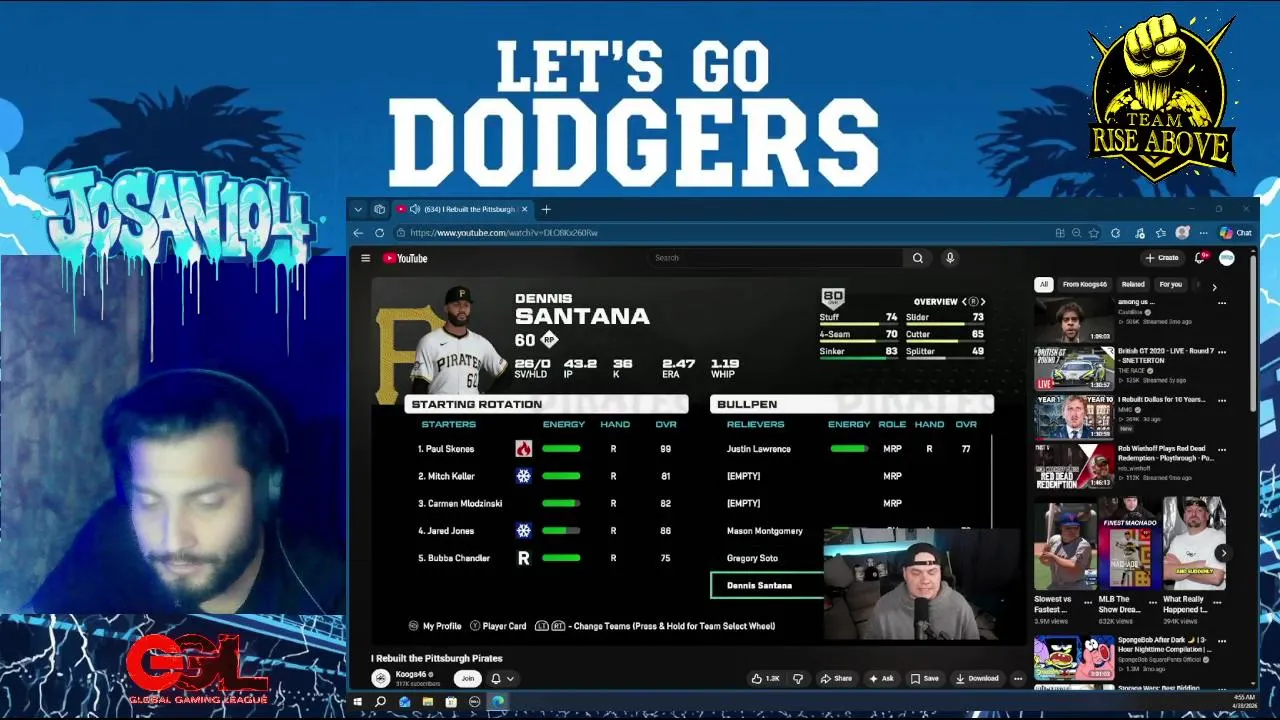Dislike the video with thumbs down
The height and width of the screenshot is (720, 1280).
click(x=797, y=678)
